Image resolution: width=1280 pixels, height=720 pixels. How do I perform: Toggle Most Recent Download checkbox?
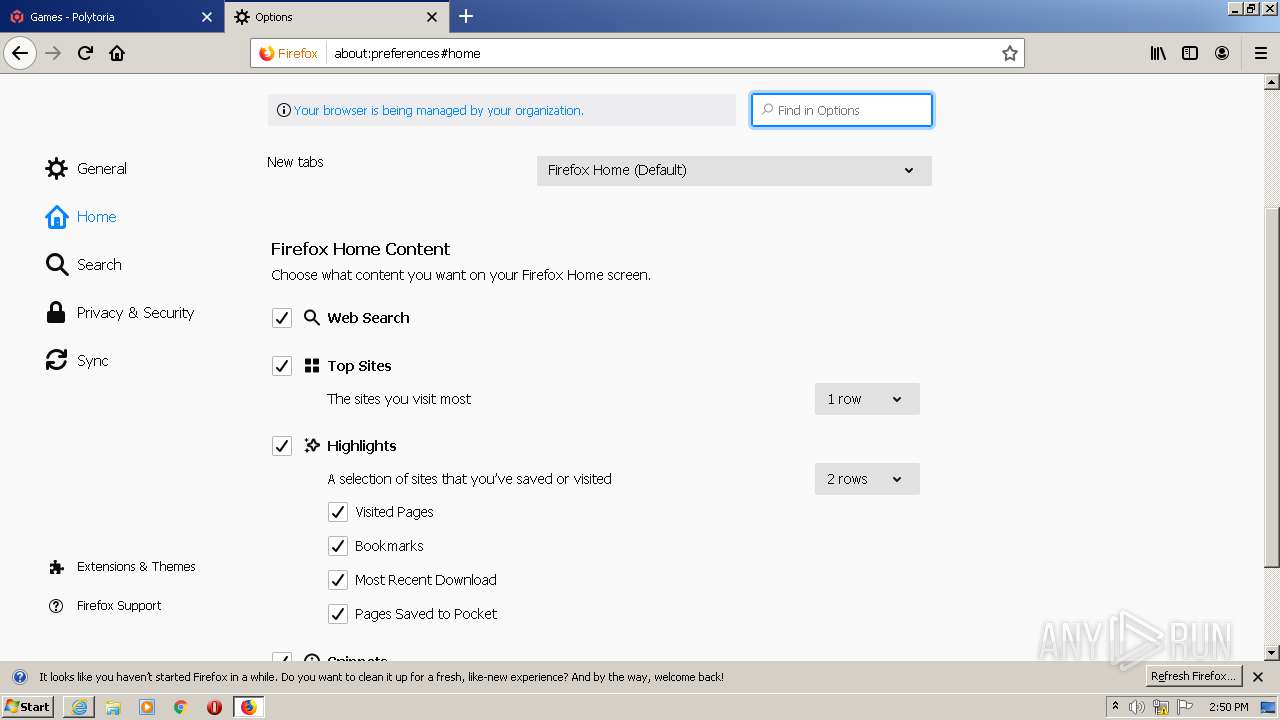338,580
